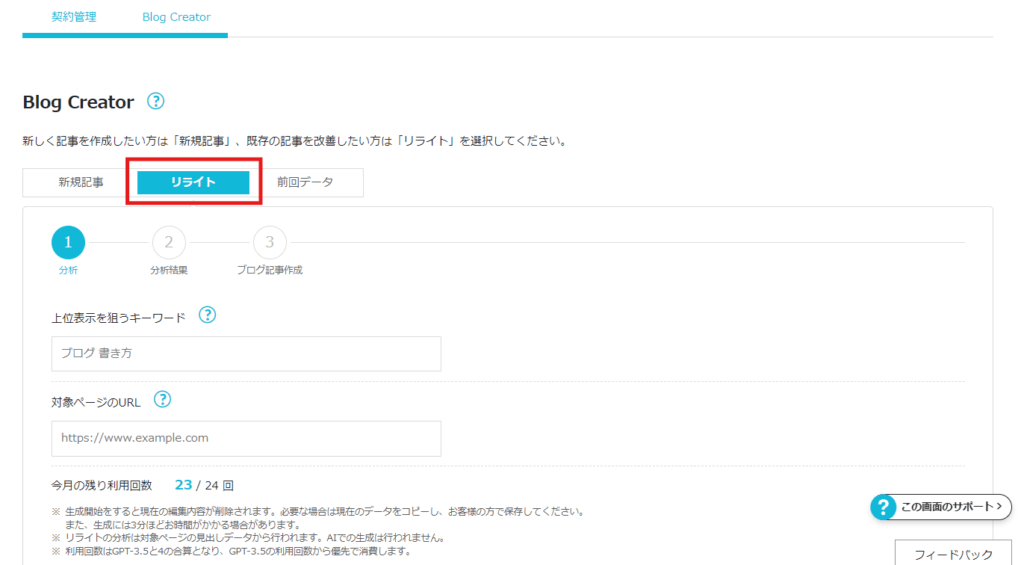Screen dimensions: 1024x565
Task: Open the この画面のサポート button text
Action: tap(946, 507)
